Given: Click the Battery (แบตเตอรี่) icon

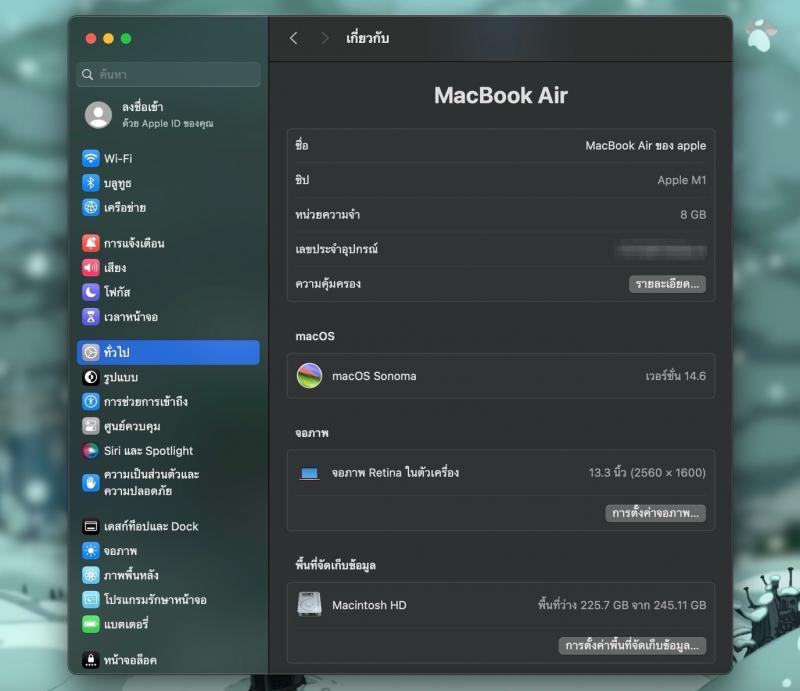Looking at the screenshot, I should [x=91, y=624].
